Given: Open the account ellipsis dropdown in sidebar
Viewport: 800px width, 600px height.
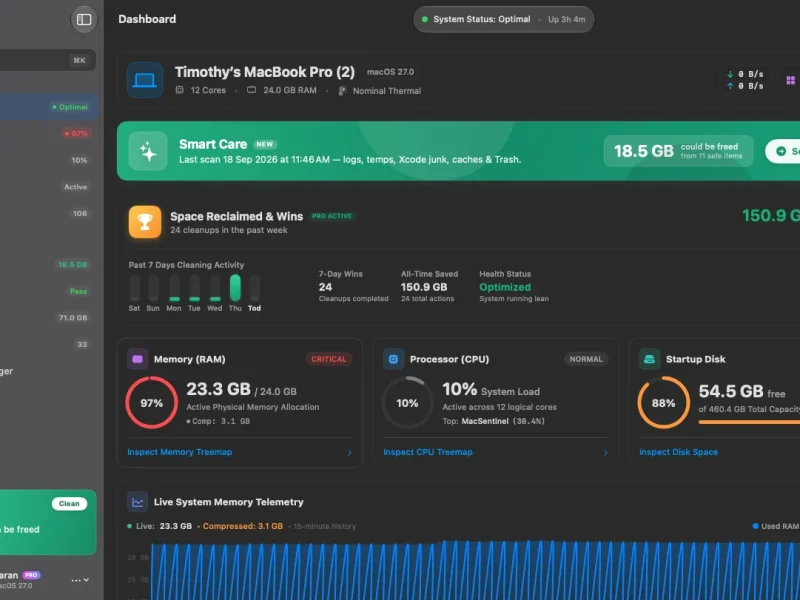Looking at the screenshot, I should (x=80, y=580).
